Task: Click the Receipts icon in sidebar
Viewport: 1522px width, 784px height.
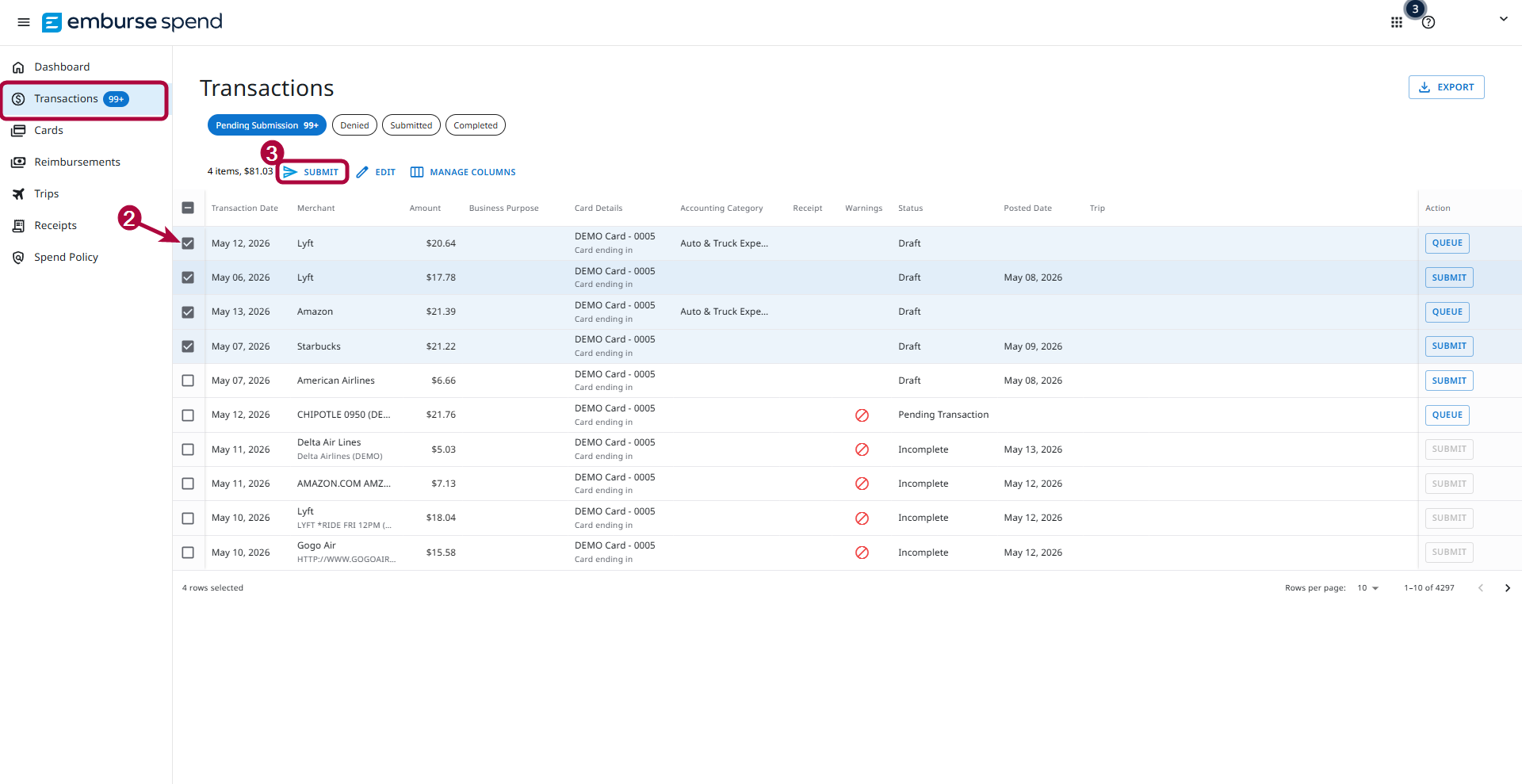Action: 18,226
